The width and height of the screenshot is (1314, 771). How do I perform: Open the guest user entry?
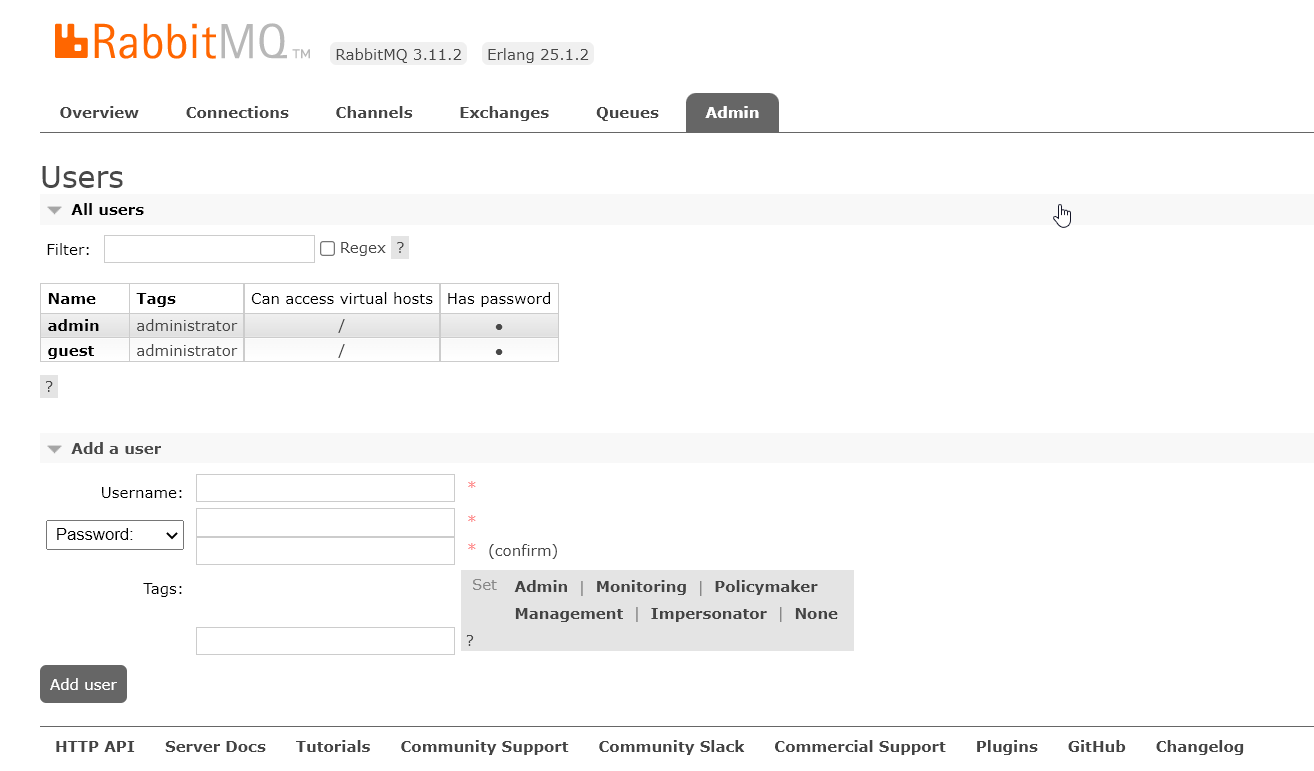(x=71, y=351)
